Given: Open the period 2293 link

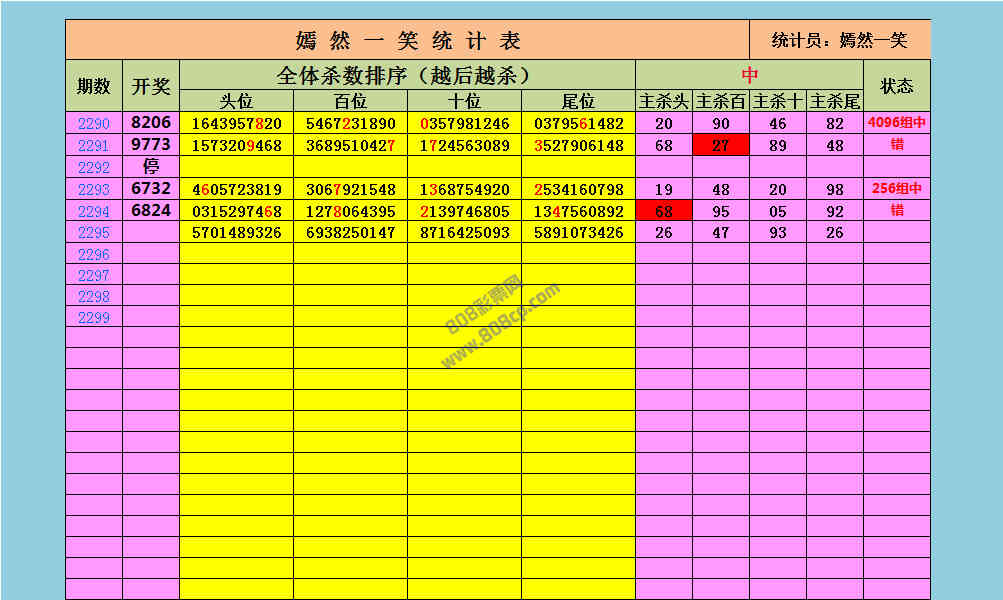Looking at the screenshot, I should pos(94,190).
